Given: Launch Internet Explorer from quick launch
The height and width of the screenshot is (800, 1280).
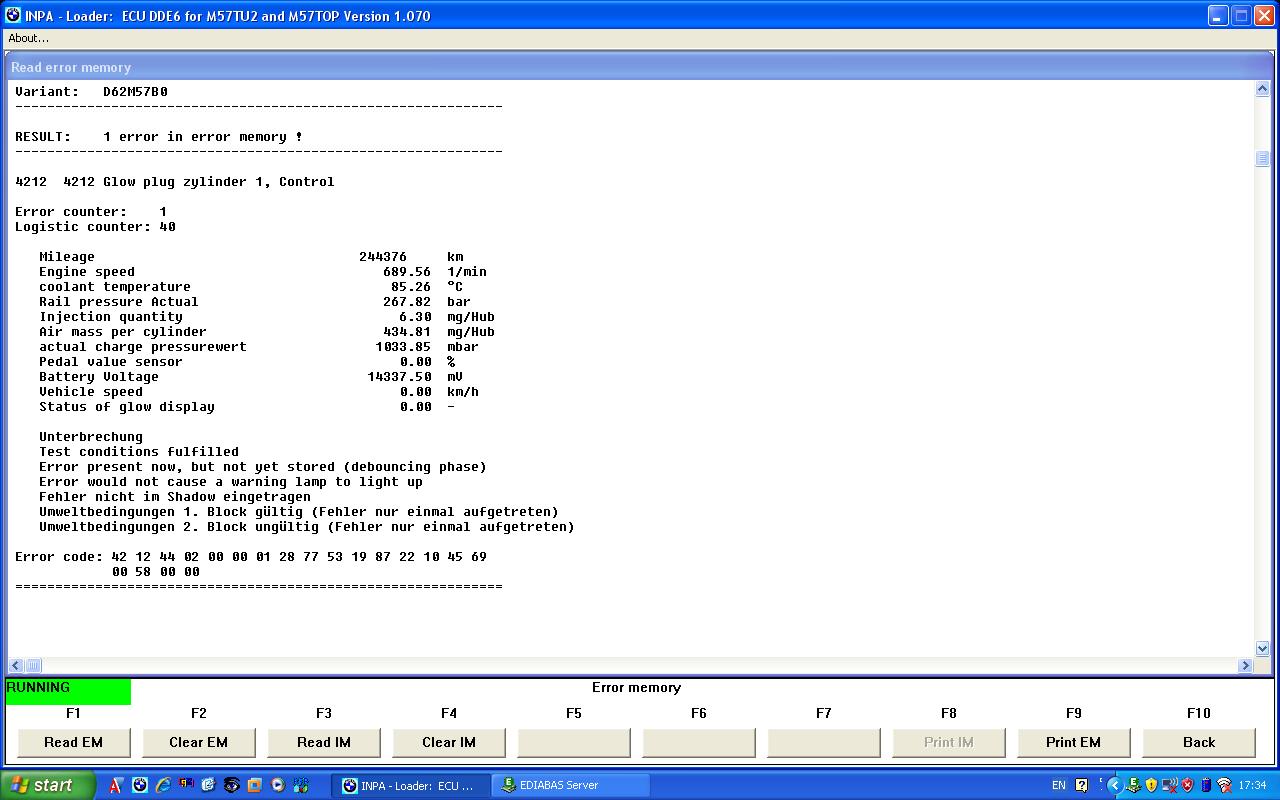Looking at the screenshot, I should (x=163, y=785).
